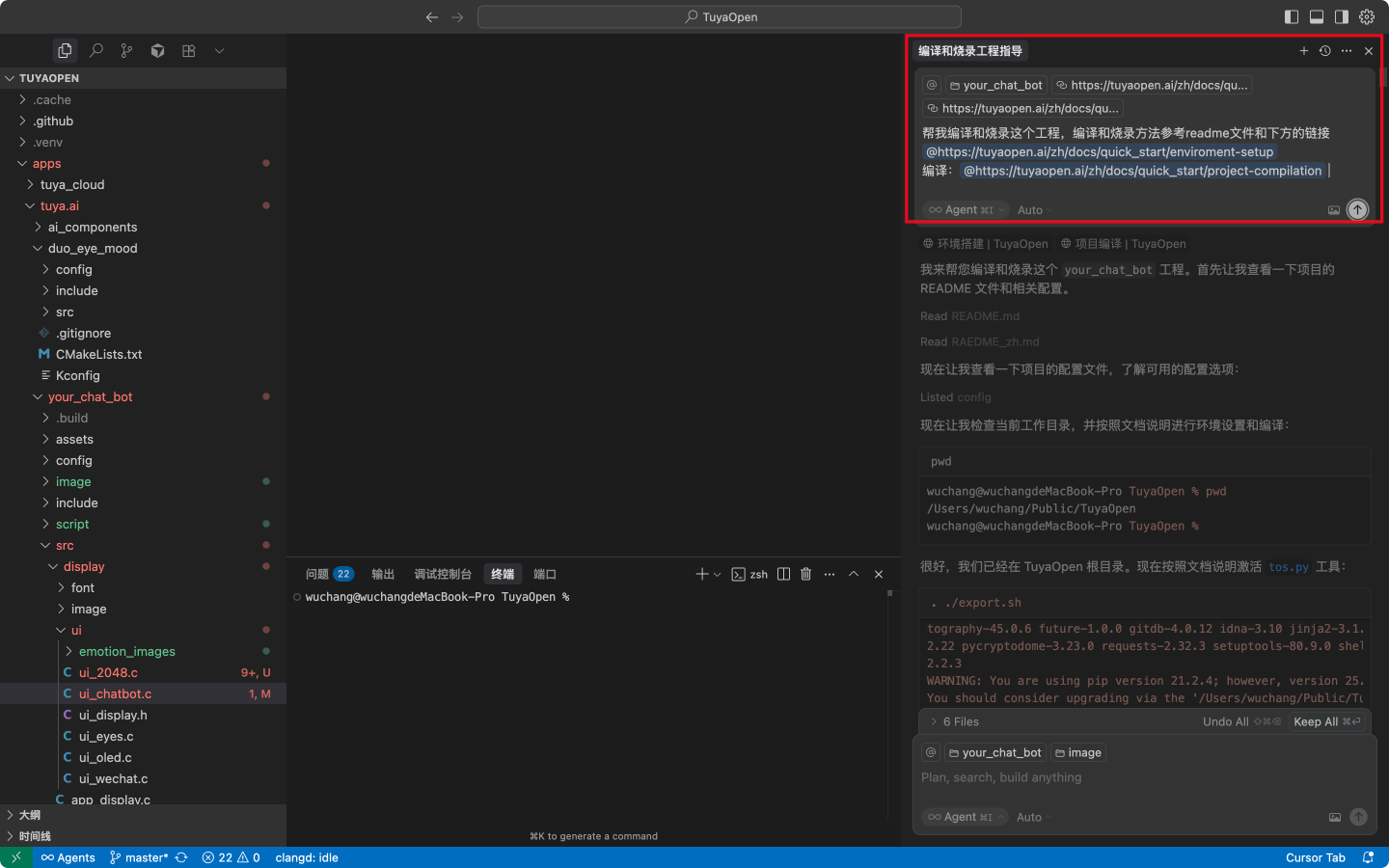Open remote window status bar icon

(x=16, y=857)
